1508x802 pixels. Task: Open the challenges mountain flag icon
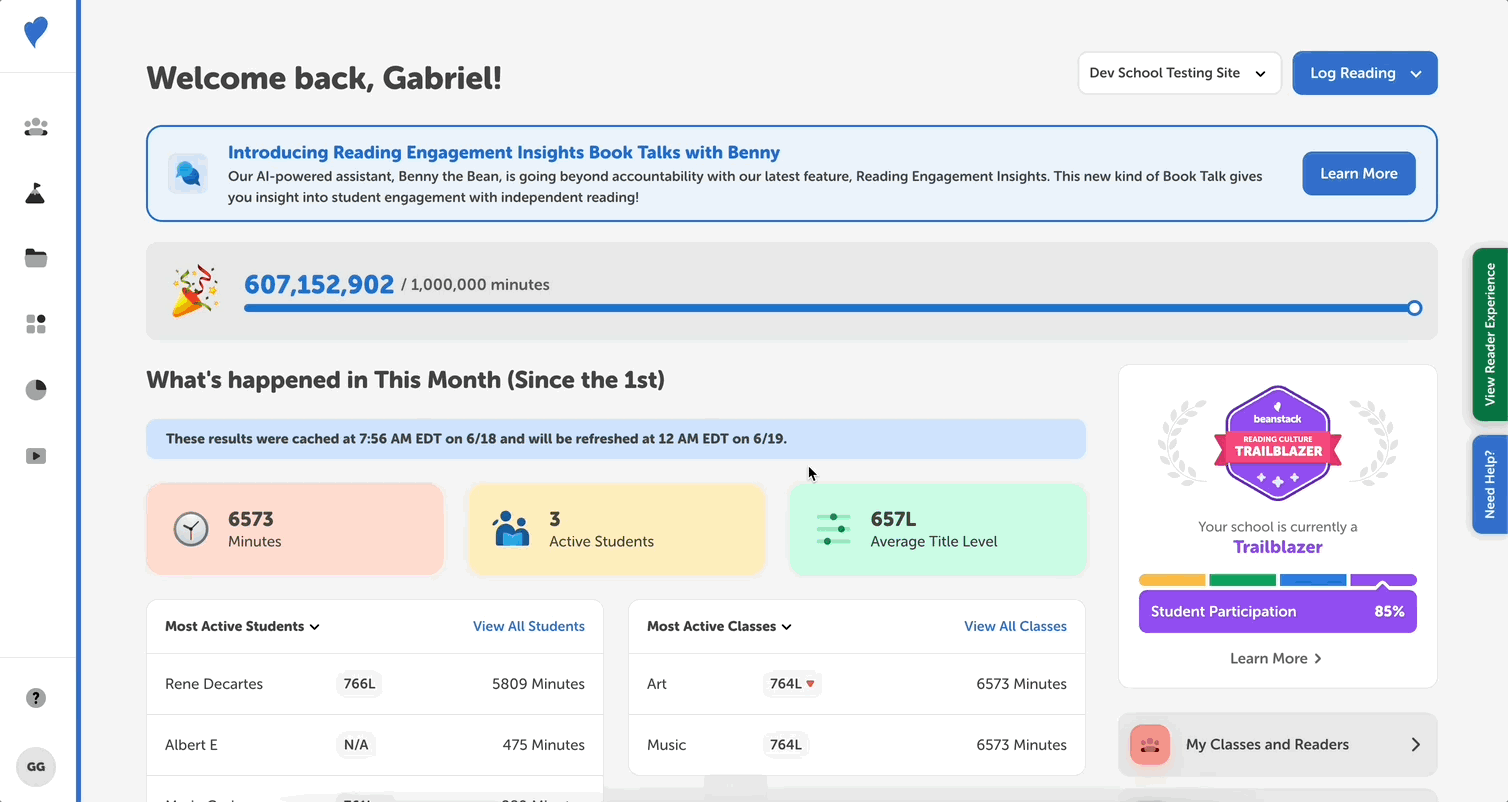point(36,193)
